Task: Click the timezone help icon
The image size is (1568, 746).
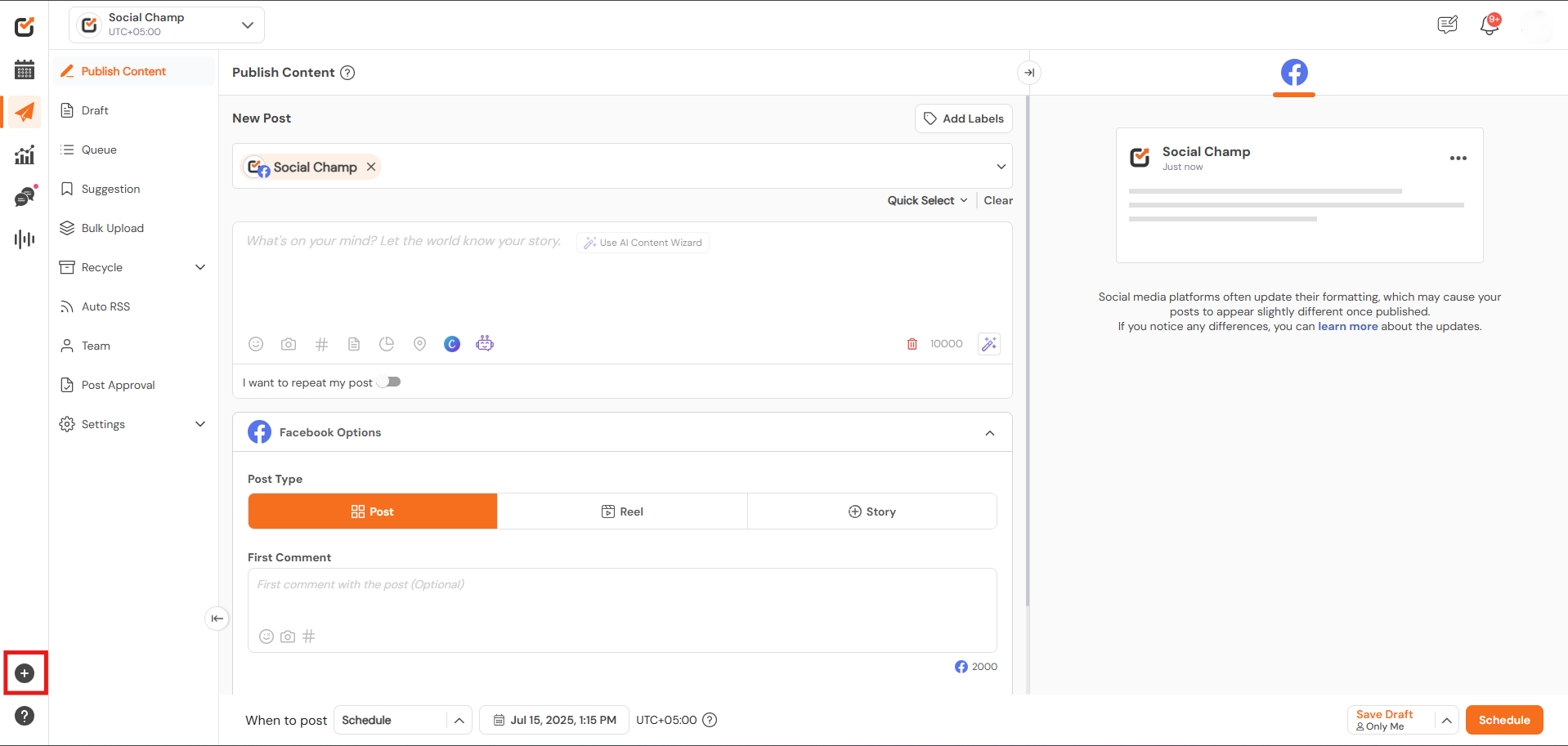Action: point(710,720)
